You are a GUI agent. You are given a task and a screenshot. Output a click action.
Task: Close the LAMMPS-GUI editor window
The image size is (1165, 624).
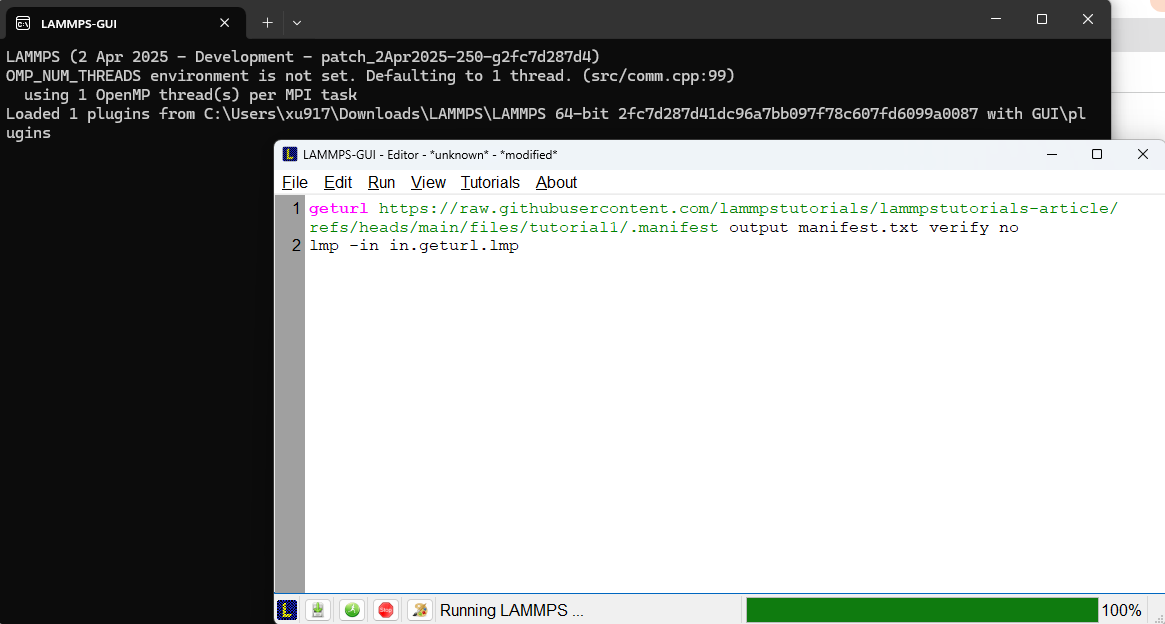click(x=1143, y=154)
